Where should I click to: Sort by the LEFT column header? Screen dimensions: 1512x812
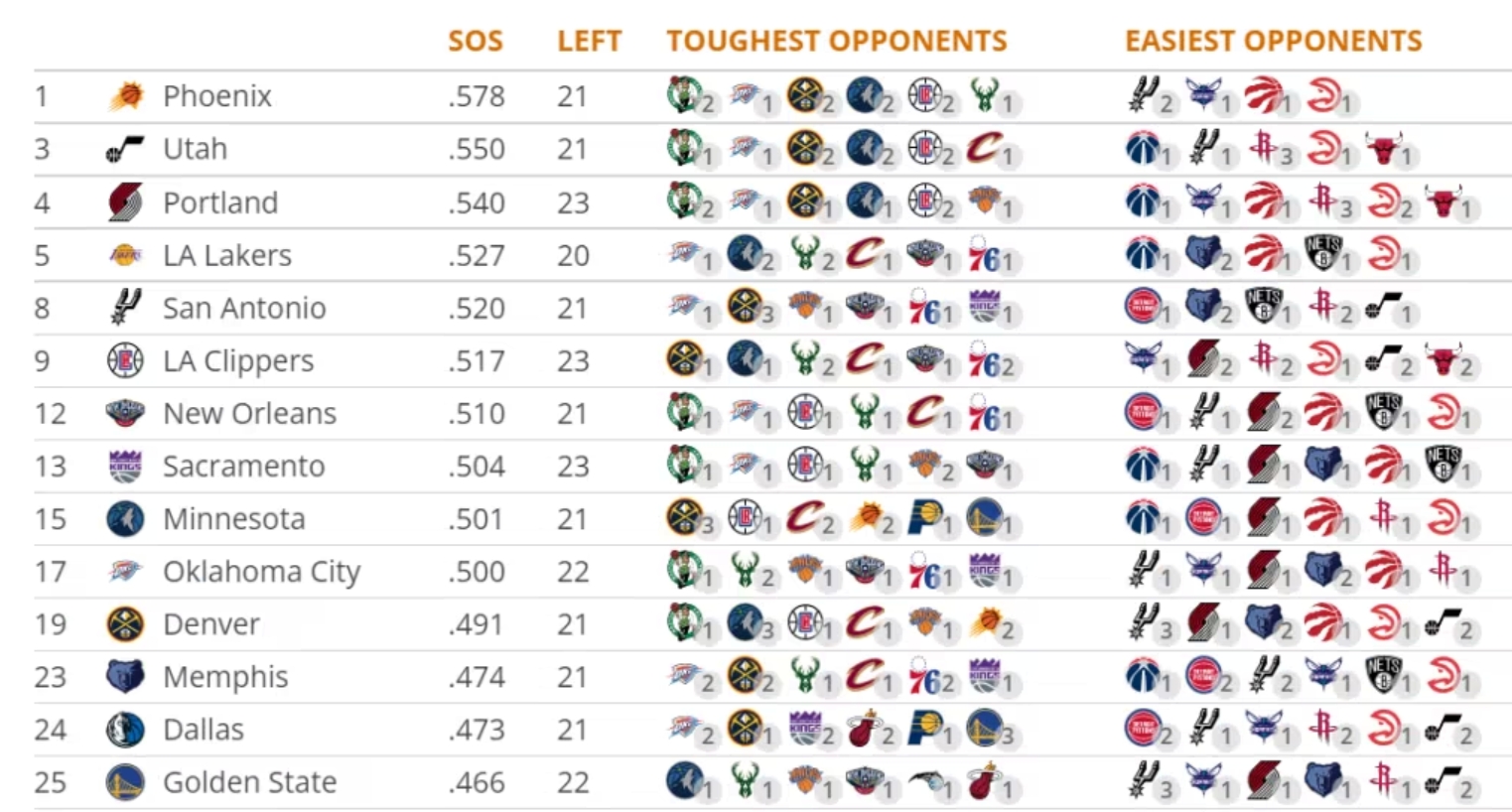pos(589,41)
